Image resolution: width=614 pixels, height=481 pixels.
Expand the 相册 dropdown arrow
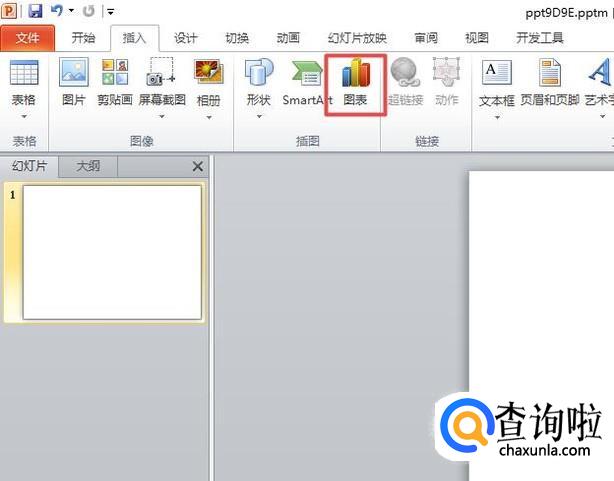tap(209, 117)
